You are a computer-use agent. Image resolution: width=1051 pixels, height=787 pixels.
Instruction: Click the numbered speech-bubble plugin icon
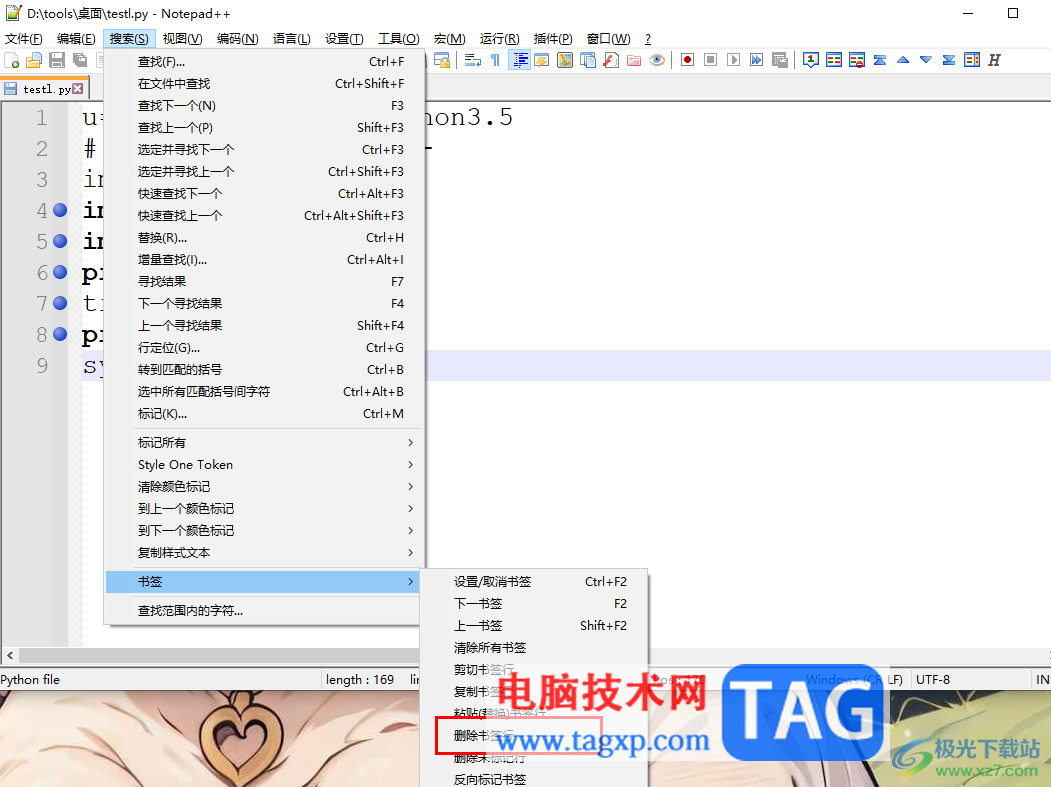point(810,60)
